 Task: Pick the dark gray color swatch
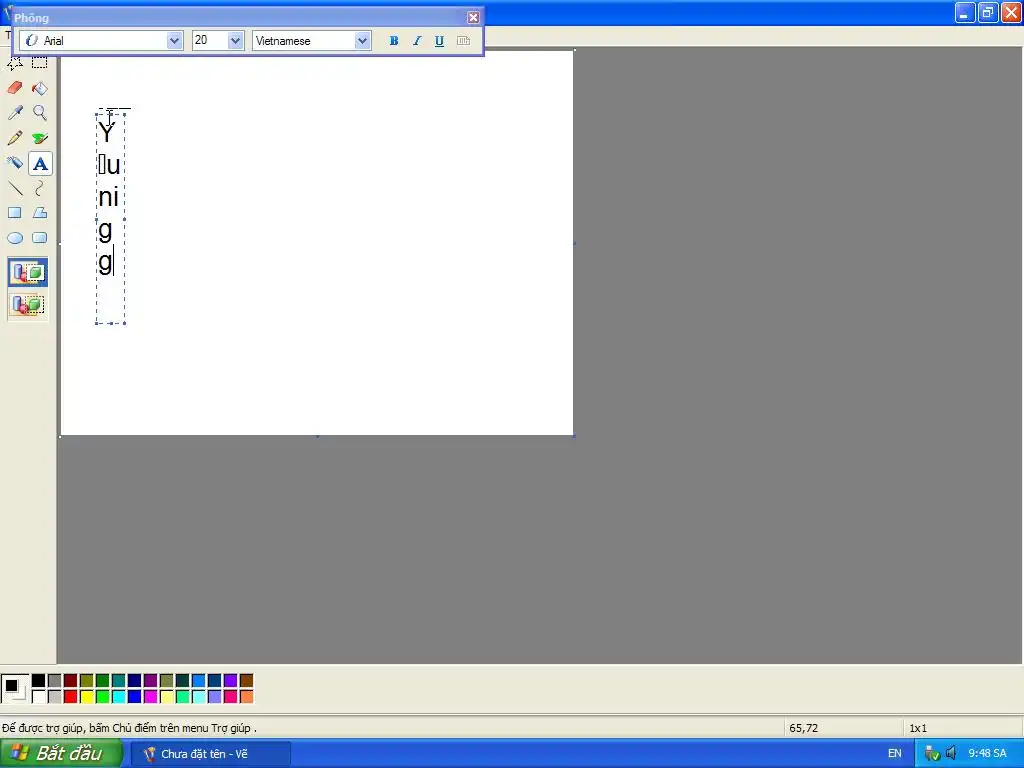tap(55, 680)
